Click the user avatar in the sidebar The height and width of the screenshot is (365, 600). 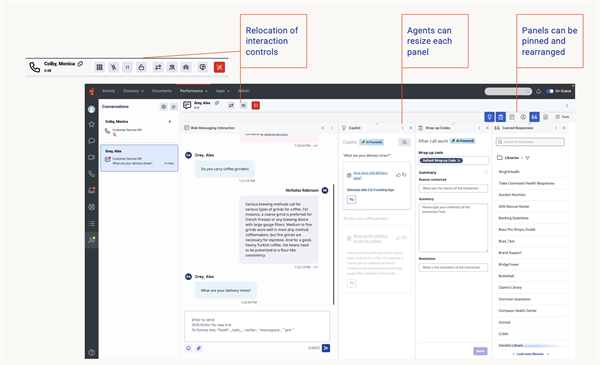[x=91, y=109]
